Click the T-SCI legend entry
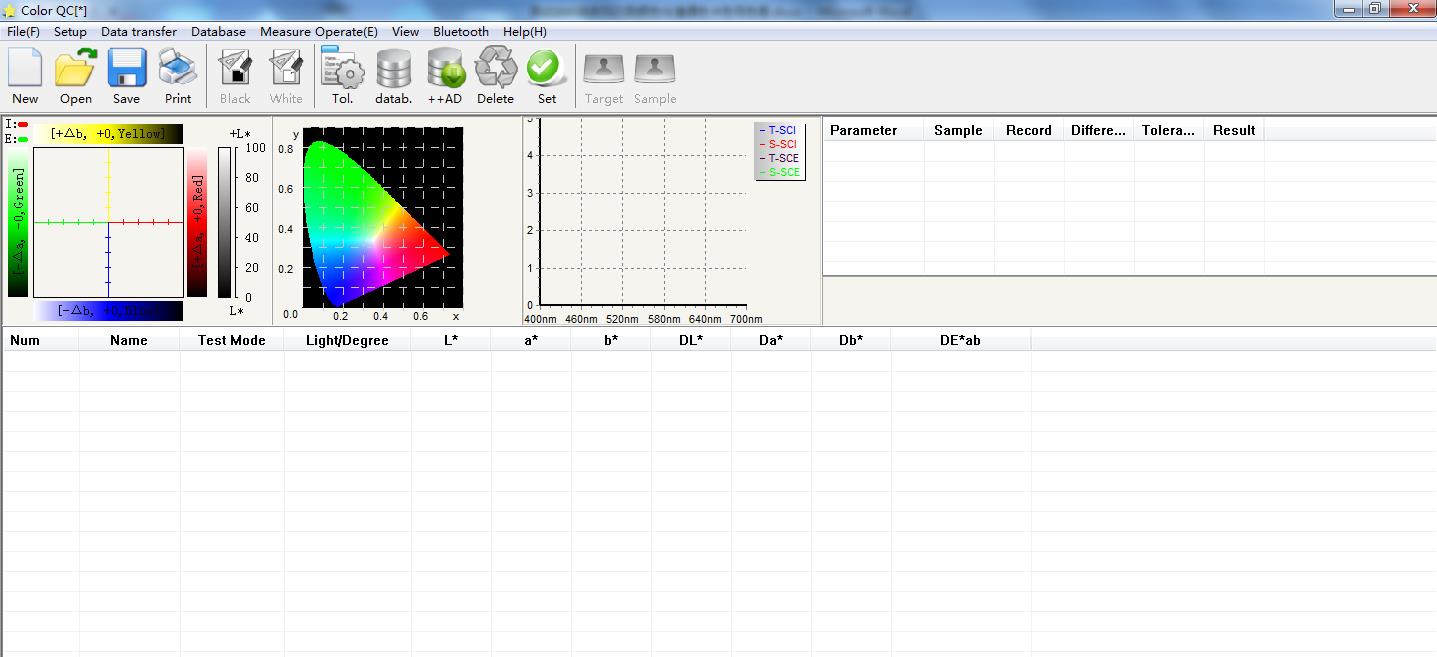Viewport: 1437px width, 657px height. click(778, 130)
